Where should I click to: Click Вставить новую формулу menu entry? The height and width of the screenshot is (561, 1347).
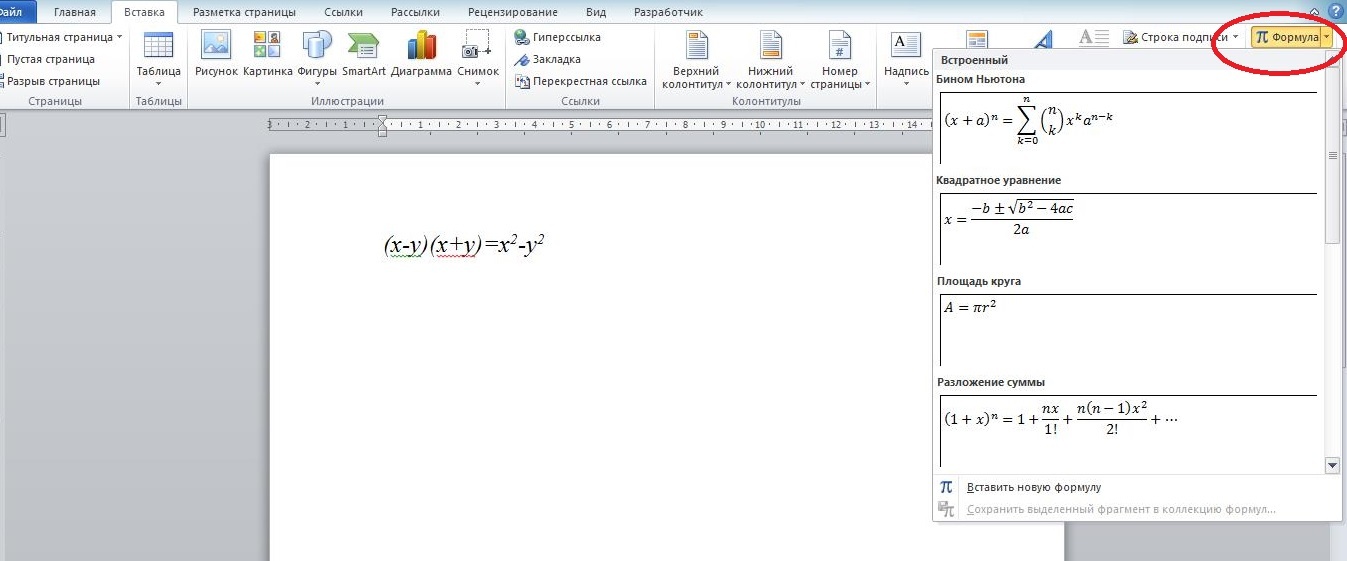pyautogui.click(x=1033, y=487)
